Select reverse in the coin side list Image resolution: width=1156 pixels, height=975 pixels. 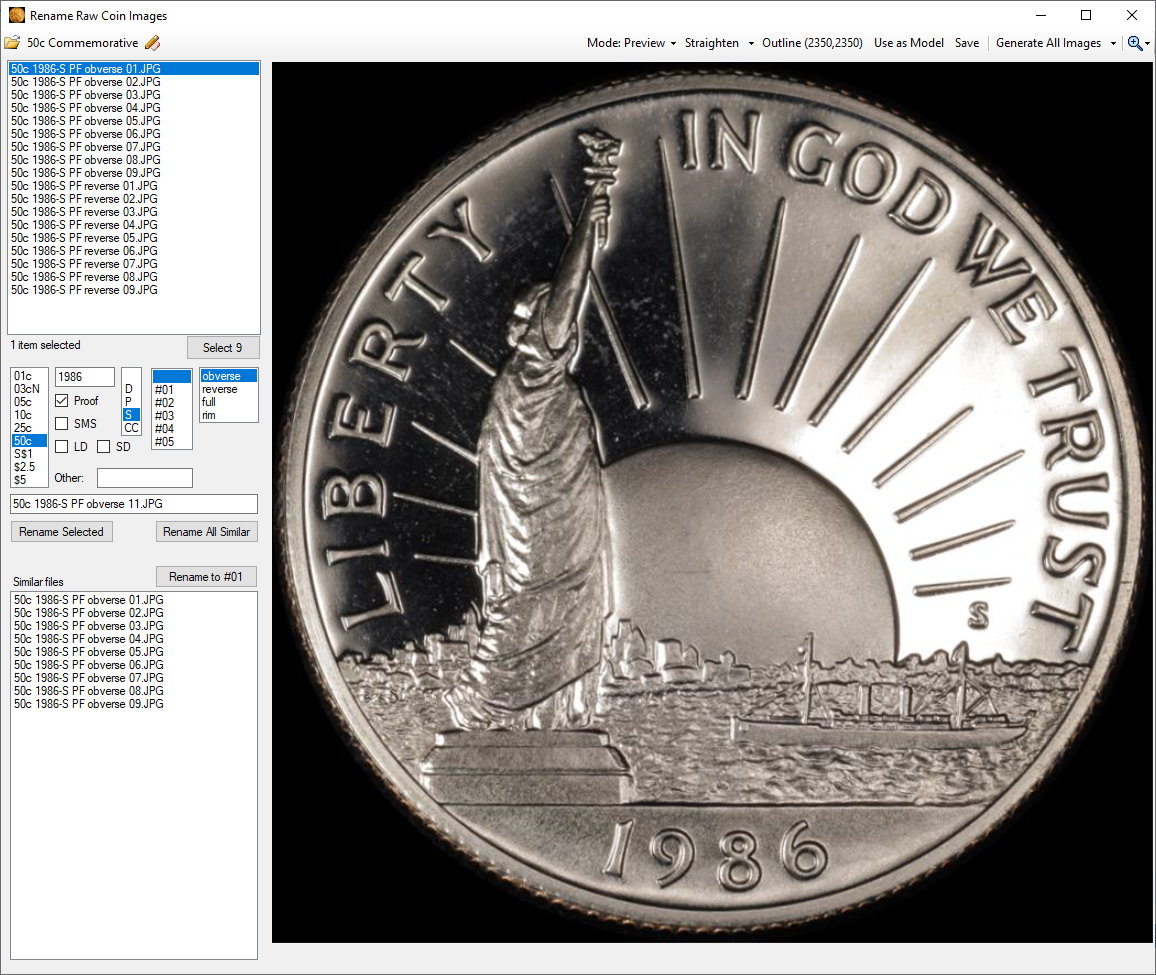(x=220, y=389)
